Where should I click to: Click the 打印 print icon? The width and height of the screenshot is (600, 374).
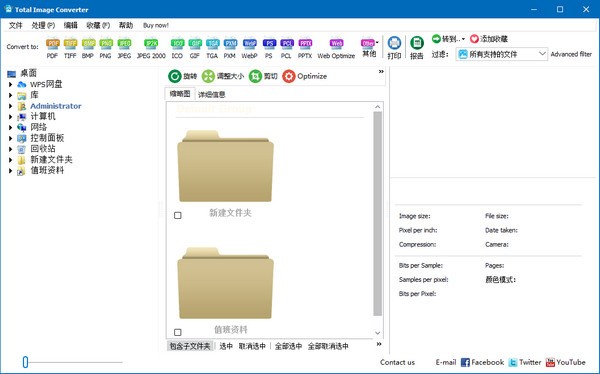(x=394, y=47)
